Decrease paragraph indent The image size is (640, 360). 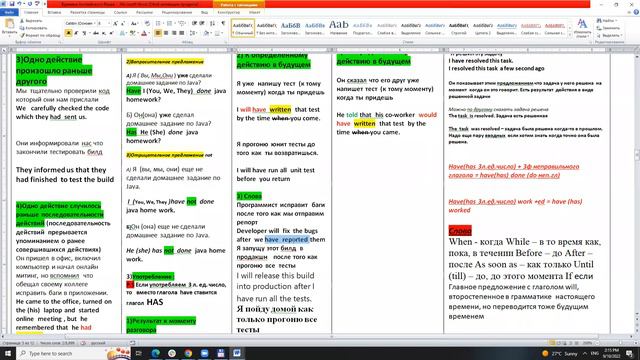tap(195, 24)
